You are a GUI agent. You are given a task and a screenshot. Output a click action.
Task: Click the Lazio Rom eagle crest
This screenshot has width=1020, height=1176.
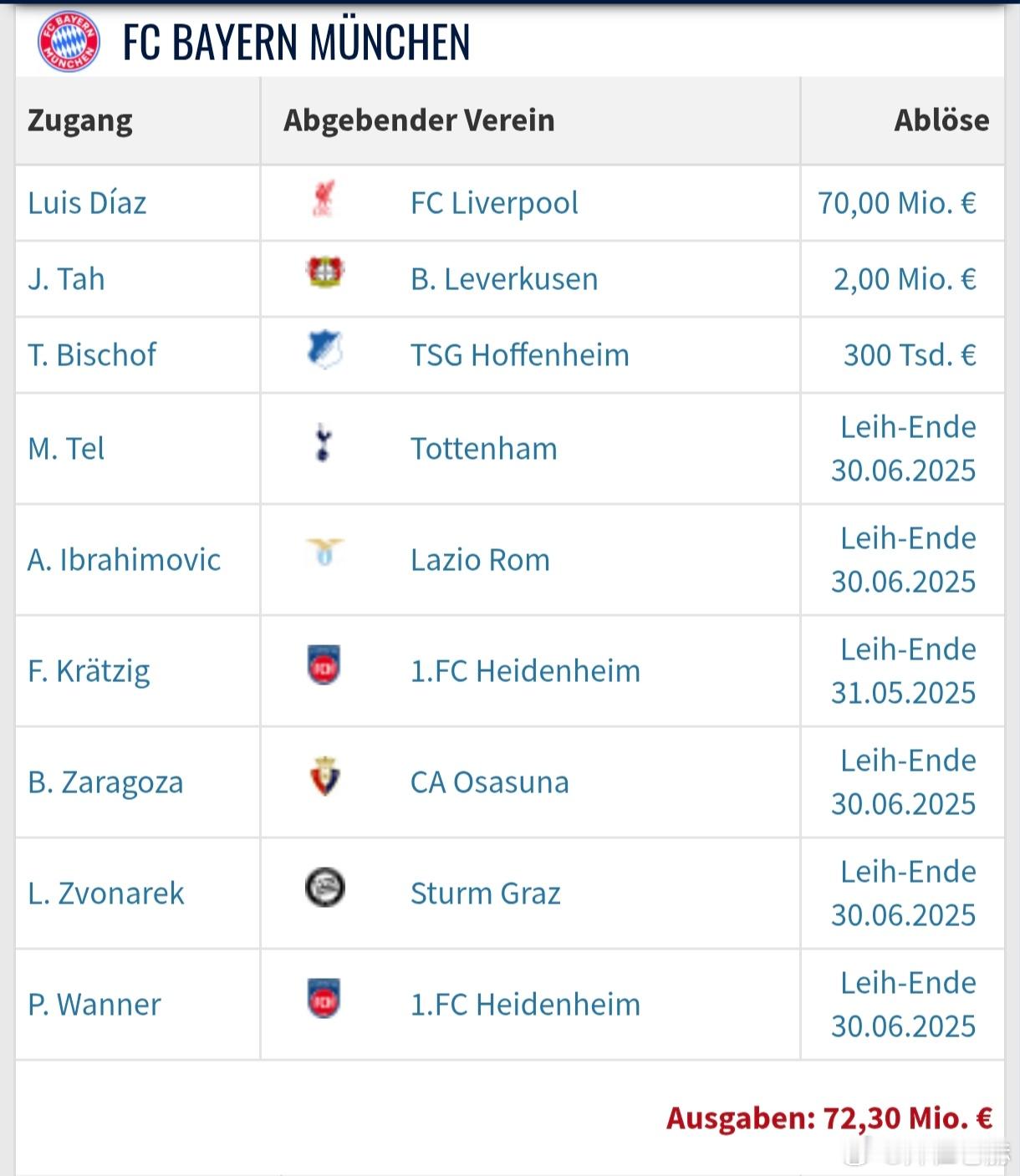[324, 552]
